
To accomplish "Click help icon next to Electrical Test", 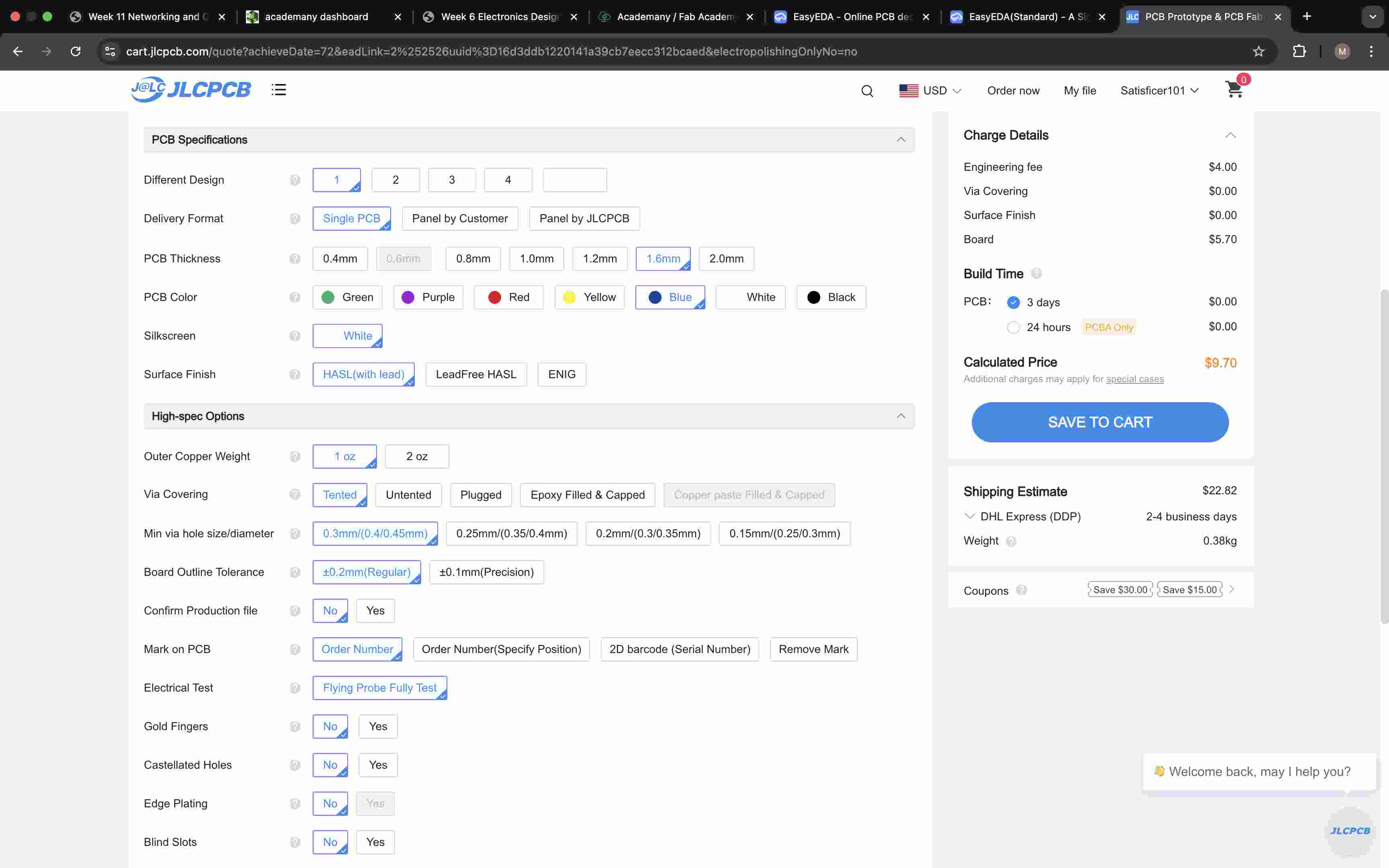I will pyautogui.click(x=295, y=688).
